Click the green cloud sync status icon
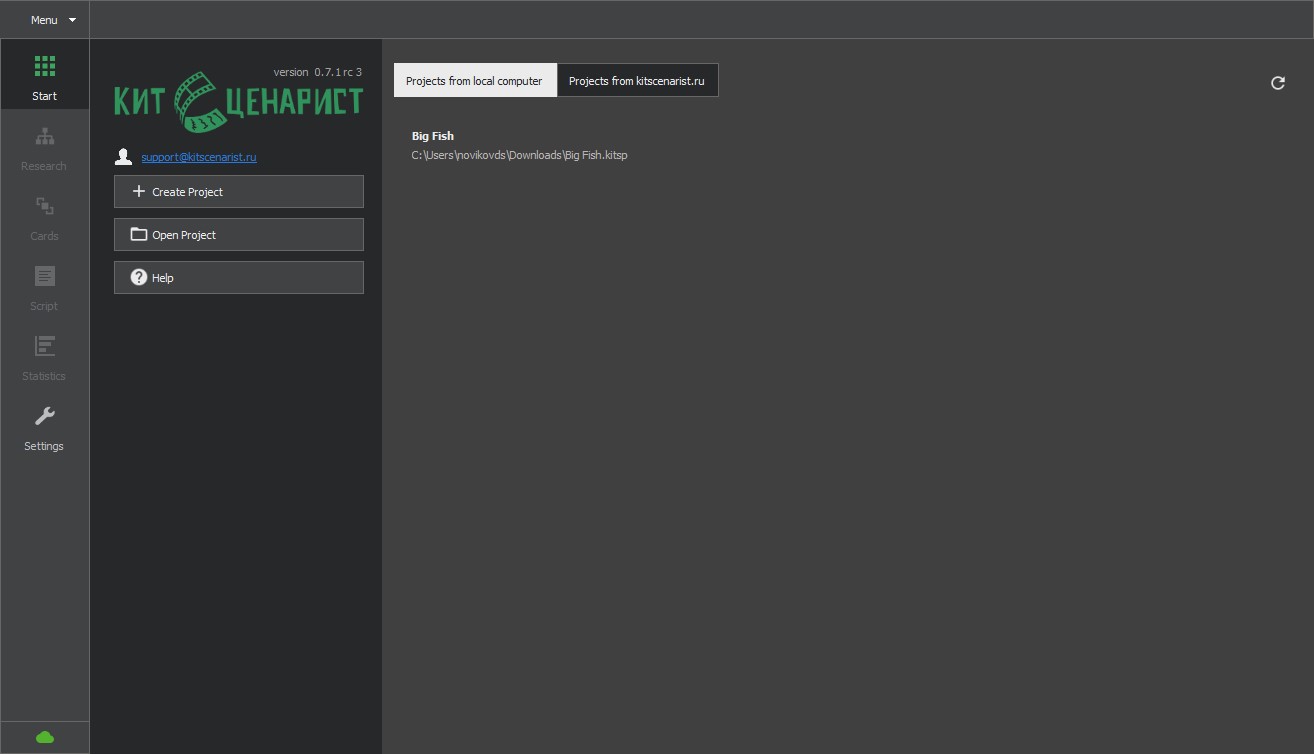This screenshot has width=1314, height=754. (x=44, y=737)
